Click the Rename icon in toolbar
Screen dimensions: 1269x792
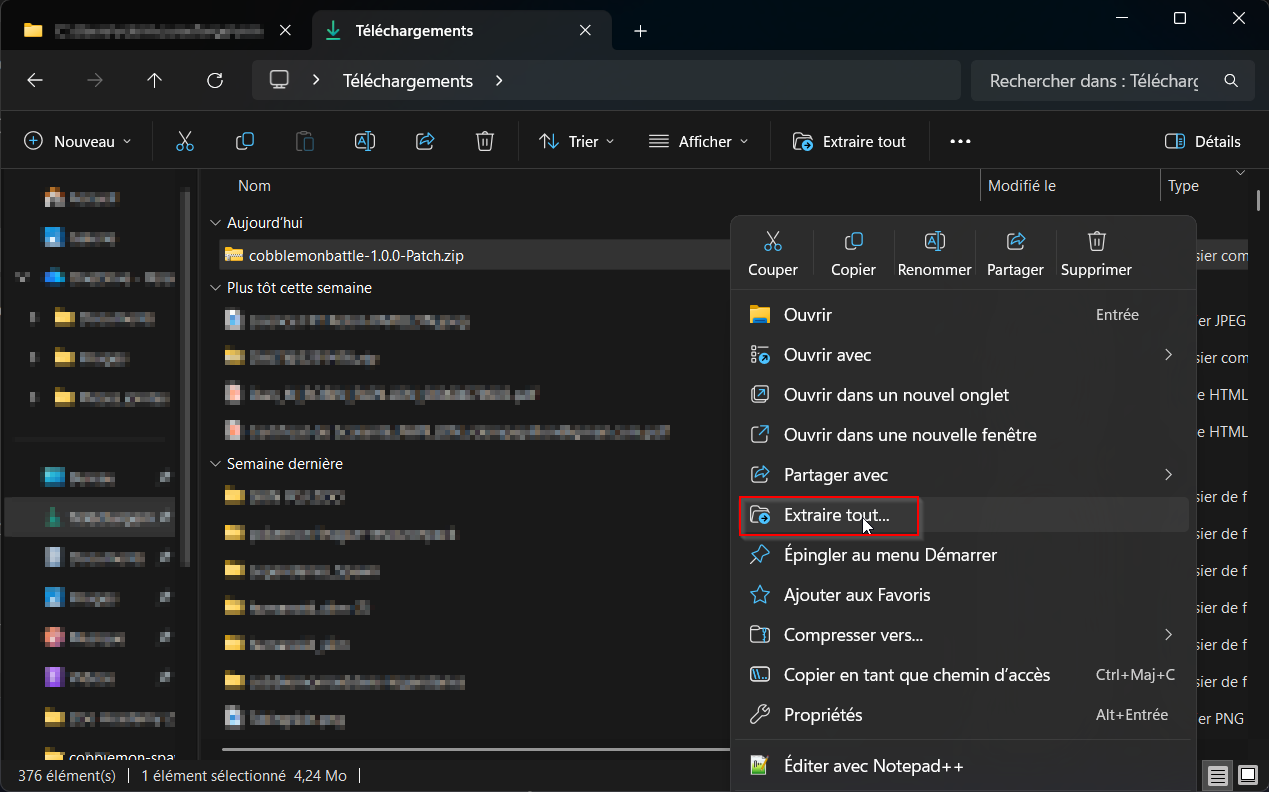(365, 141)
